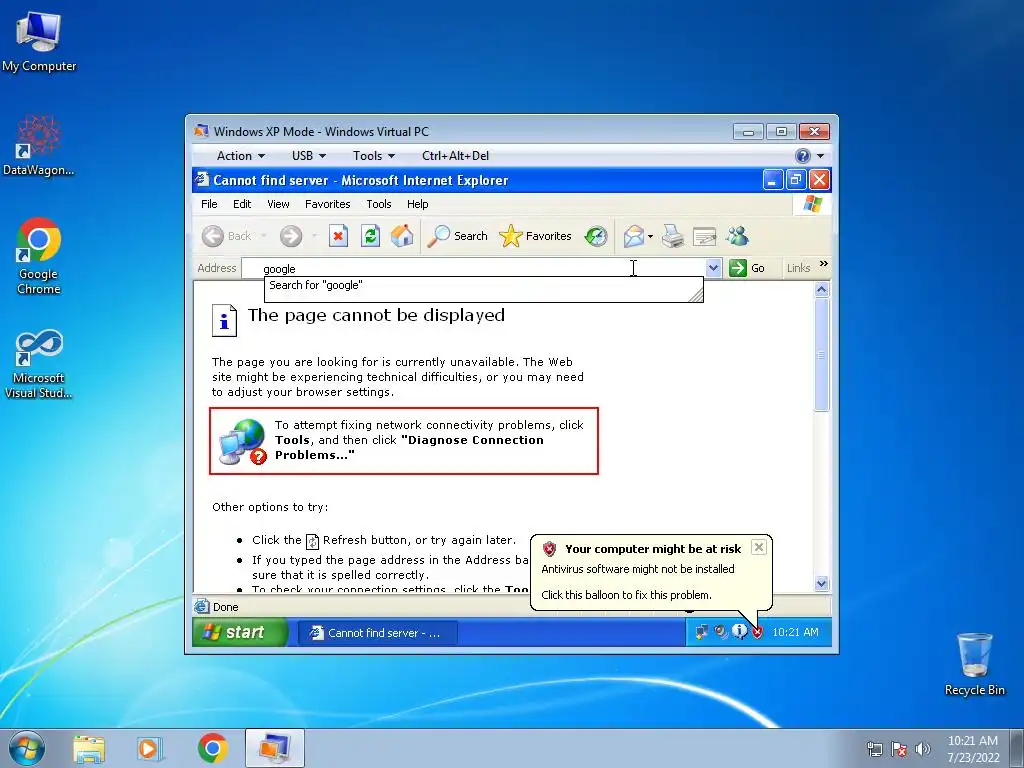Click the Virtual PC help question icon

(803, 155)
